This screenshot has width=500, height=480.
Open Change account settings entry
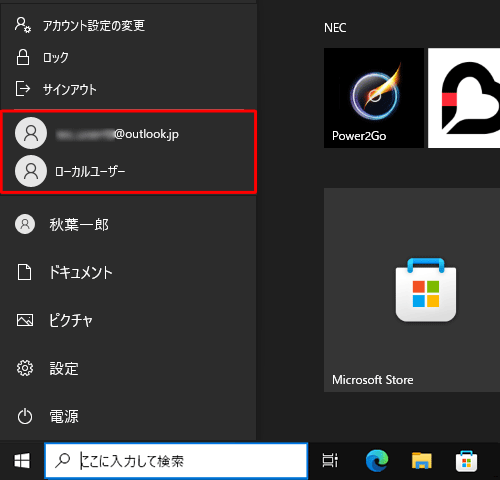point(128,25)
